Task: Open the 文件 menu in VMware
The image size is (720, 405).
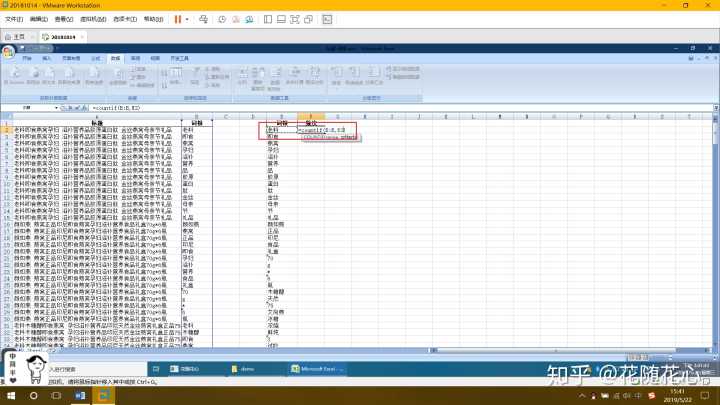Action: 12,19
